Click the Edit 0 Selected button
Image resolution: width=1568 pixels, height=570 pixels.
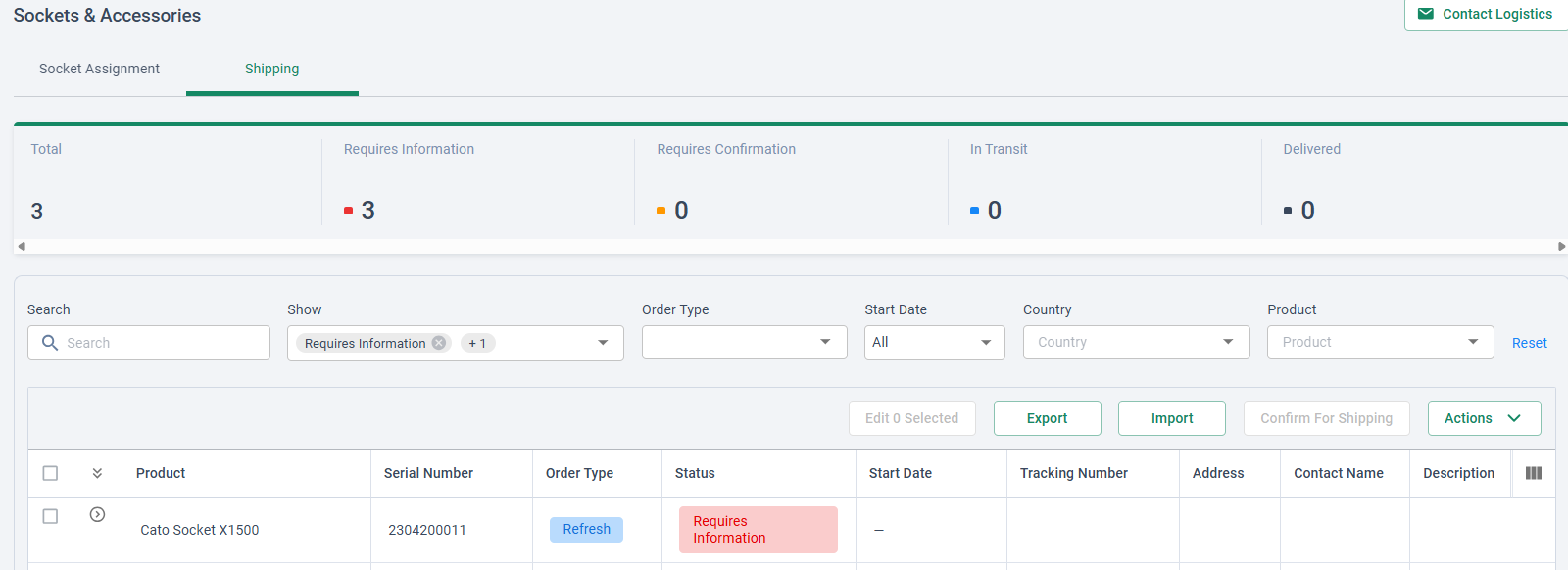911,418
